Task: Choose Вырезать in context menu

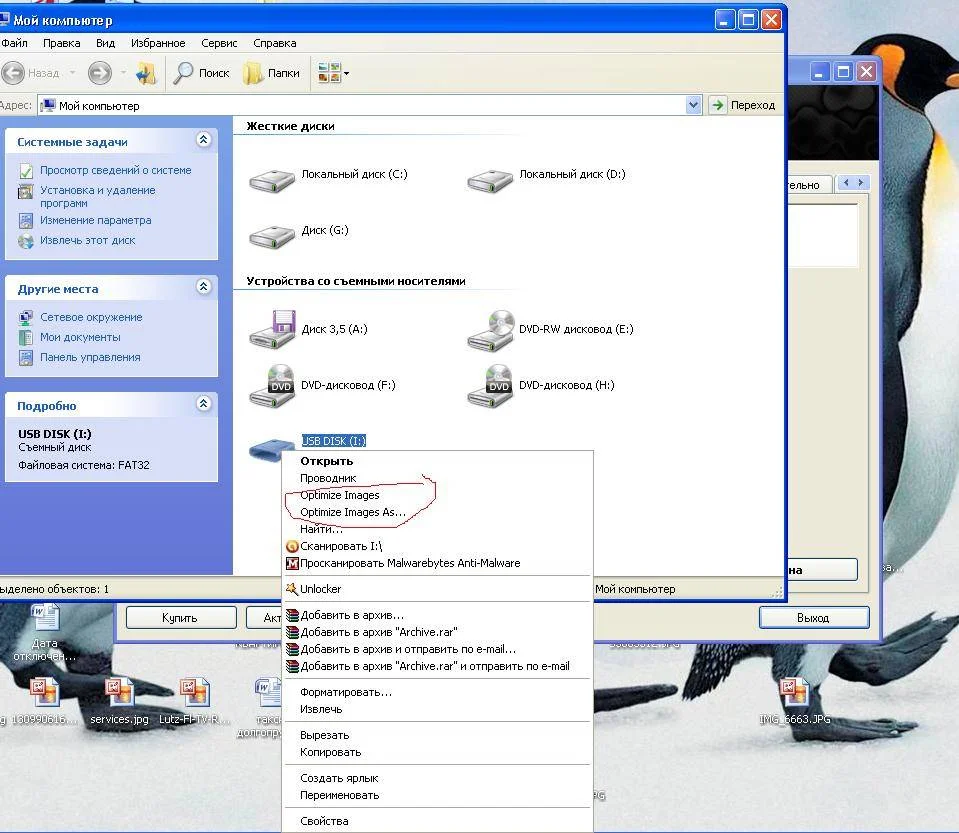Action: [438, 735]
